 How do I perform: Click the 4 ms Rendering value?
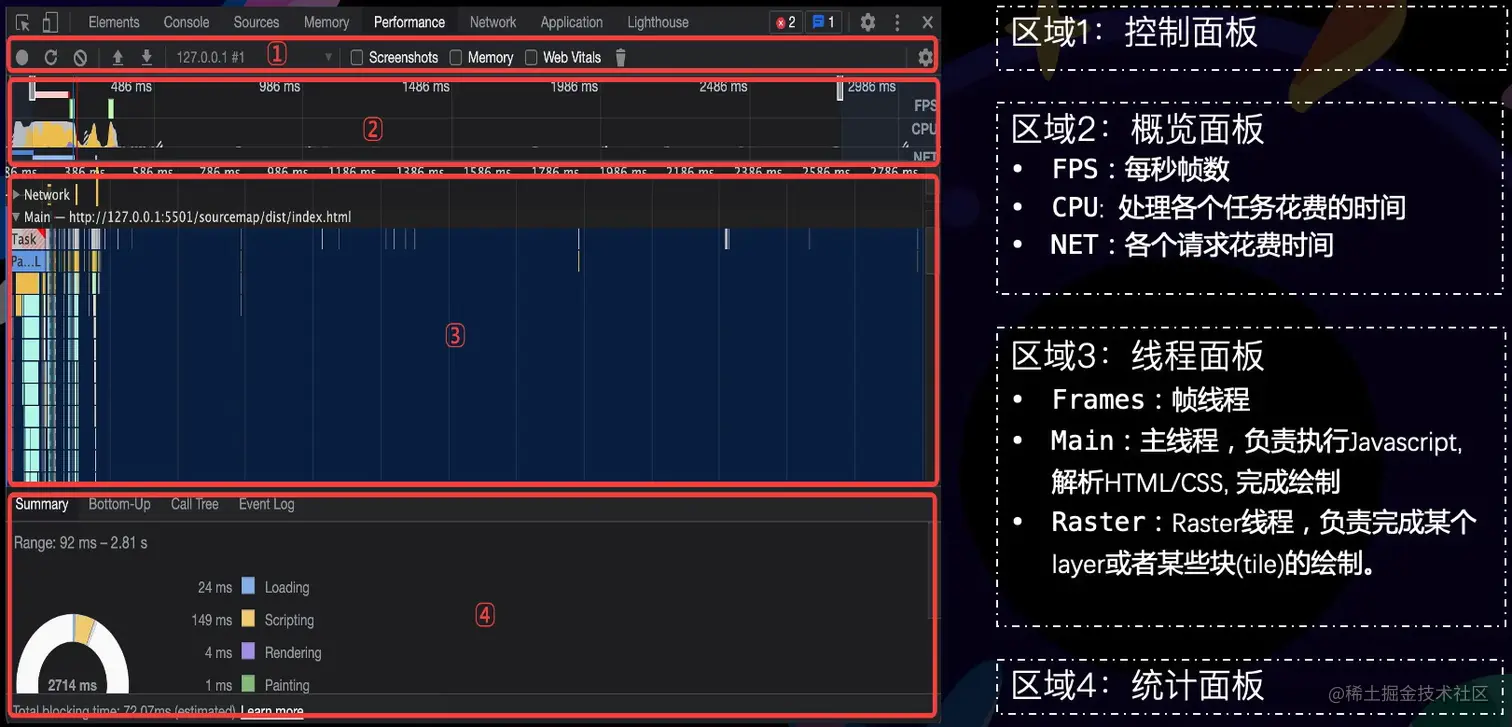[x=218, y=653]
